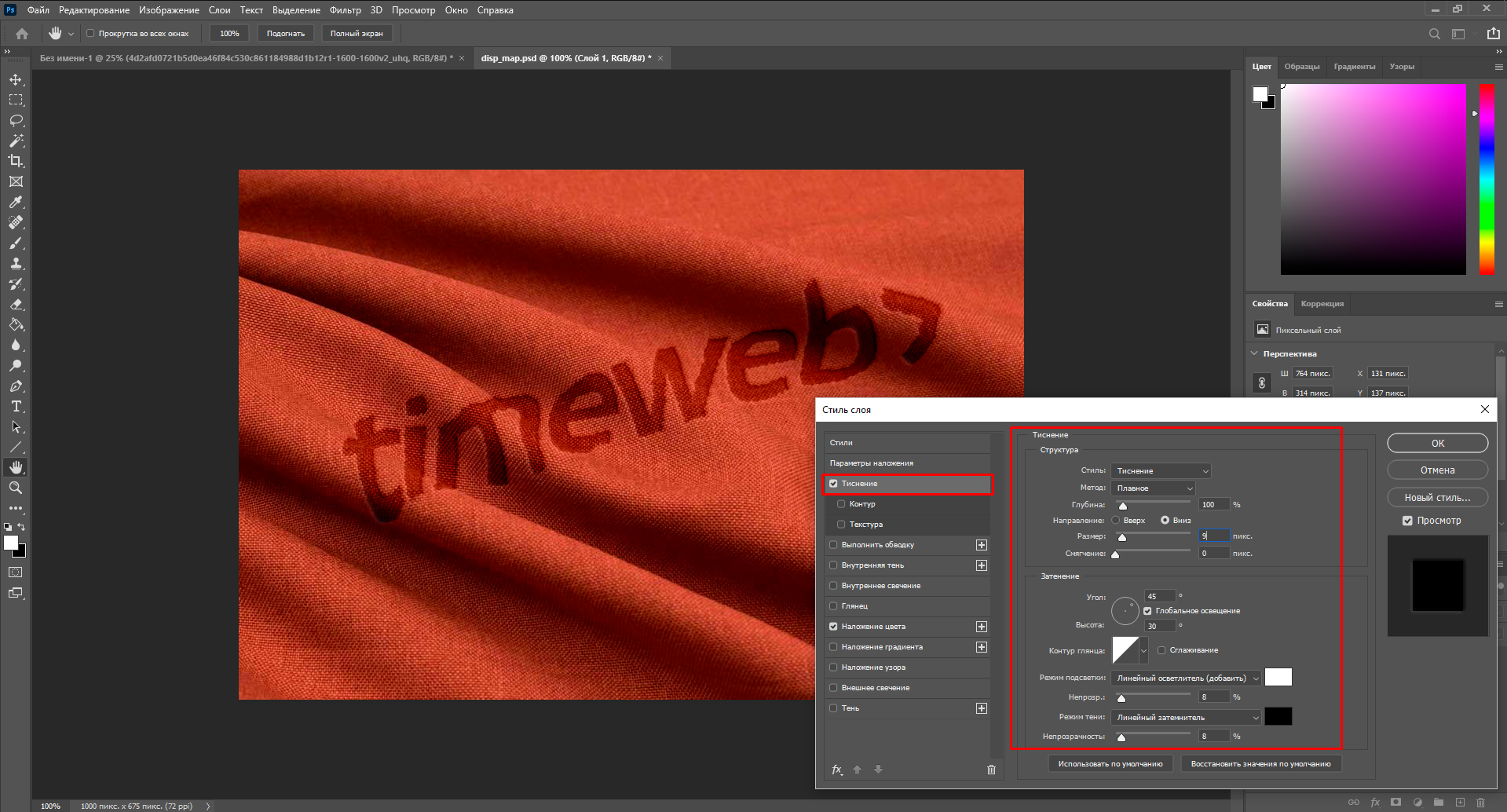The image size is (1507, 812).
Task: Switch to the Коррекция panel tab
Action: [x=1322, y=304]
